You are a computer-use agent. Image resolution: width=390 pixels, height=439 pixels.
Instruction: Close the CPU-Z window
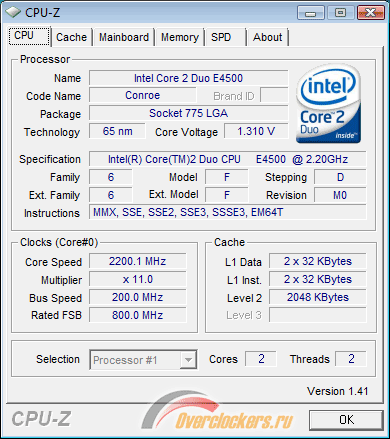tap(370, 13)
